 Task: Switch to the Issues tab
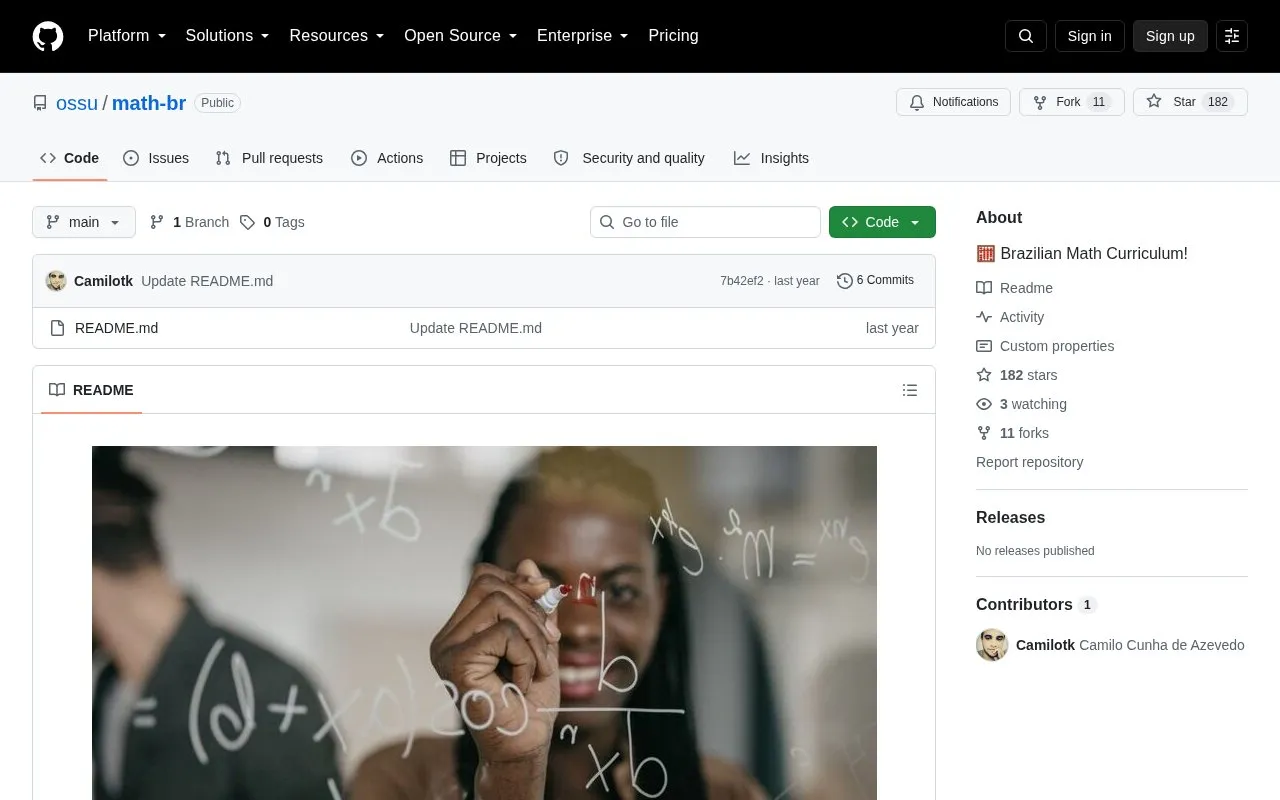point(156,158)
